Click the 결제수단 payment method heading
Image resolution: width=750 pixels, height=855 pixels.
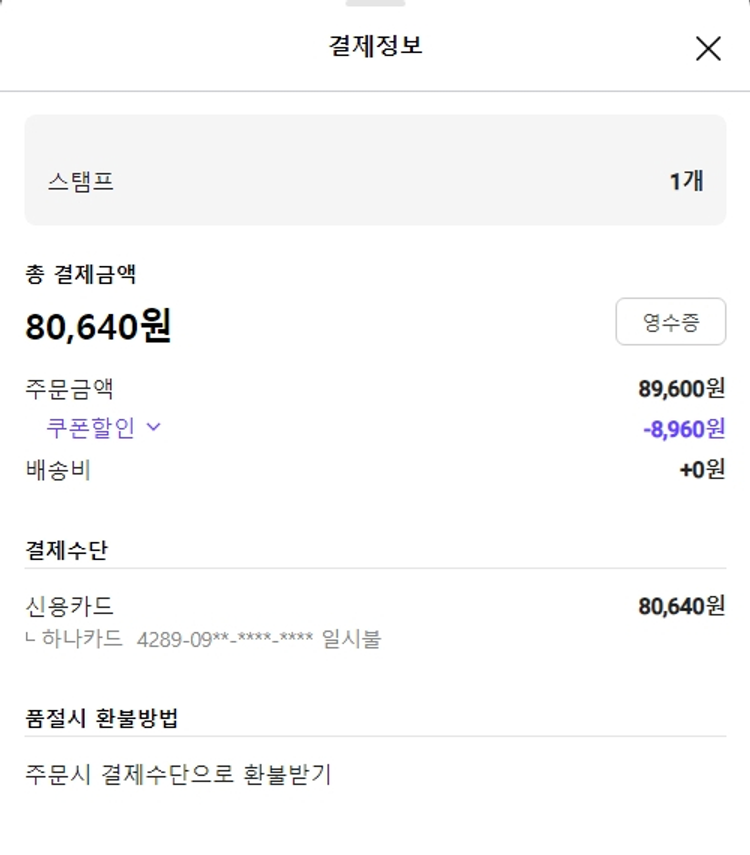pos(66,549)
